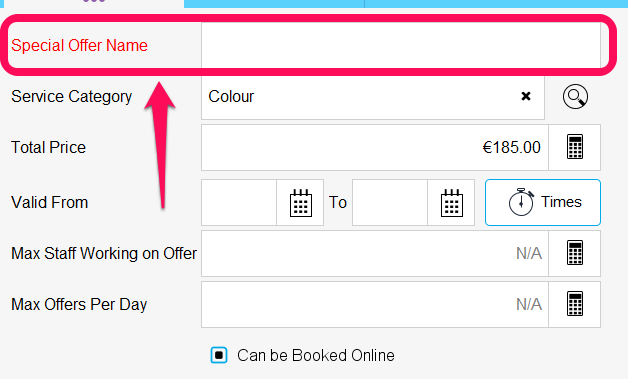Click the stopwatch icon in Times button
Image resolution: width=628 pixels, height=379 pixels.
tap(521, 202)
